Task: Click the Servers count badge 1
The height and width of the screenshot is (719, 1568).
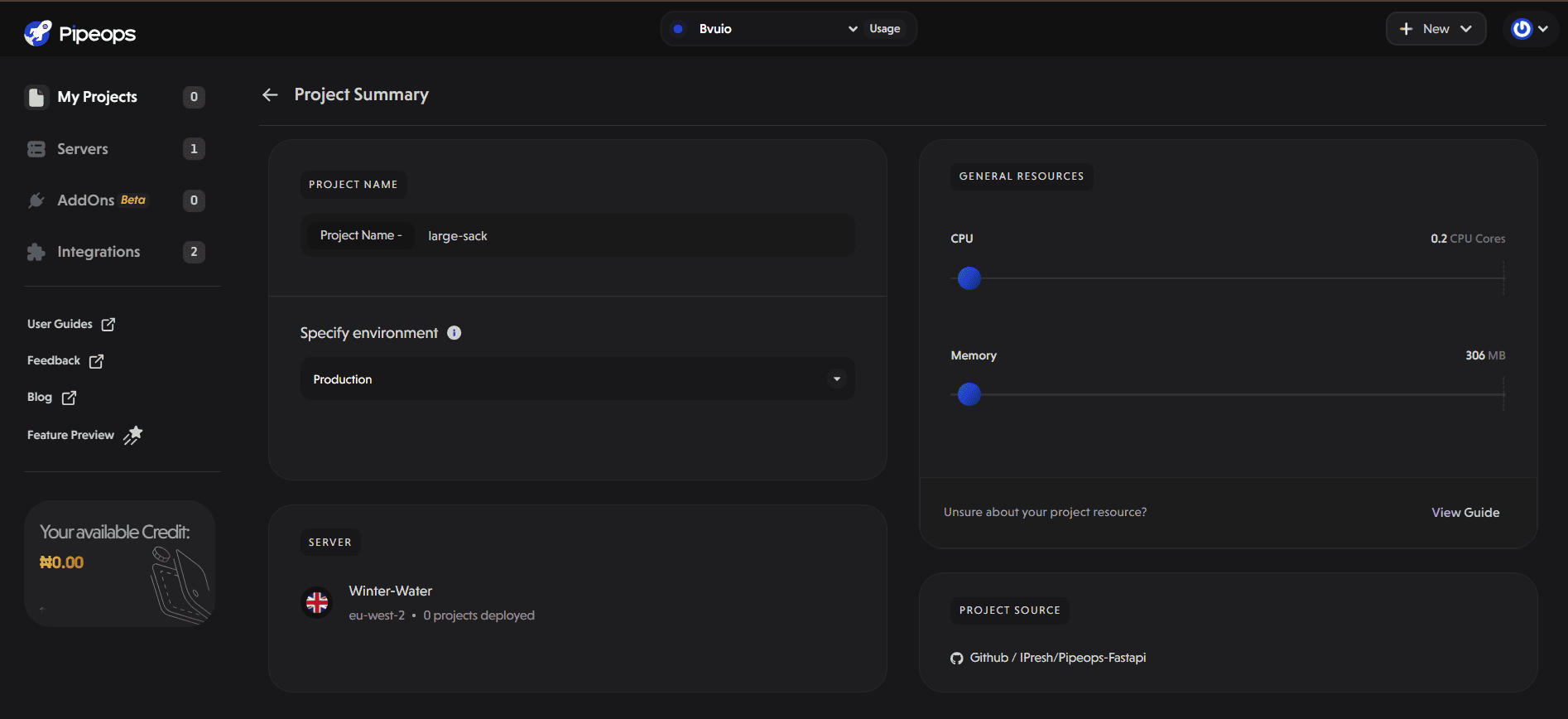Action: (x=194, y=149)
